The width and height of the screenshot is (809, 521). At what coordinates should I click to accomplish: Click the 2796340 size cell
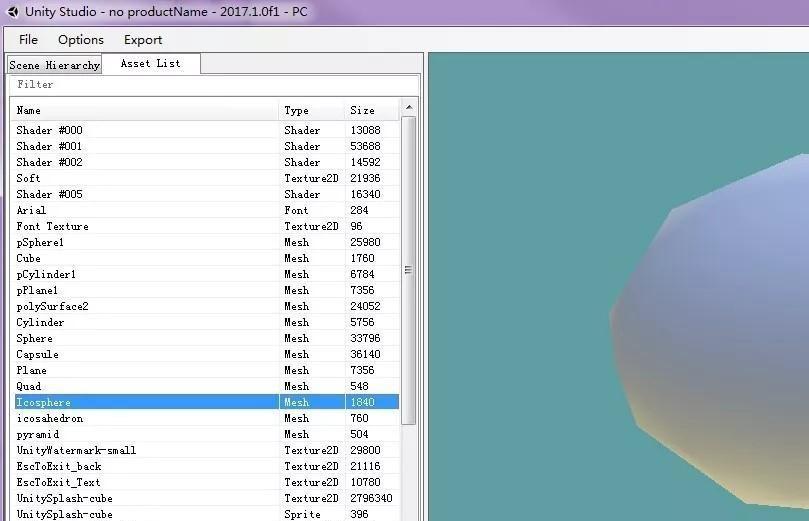click(371, 498)
